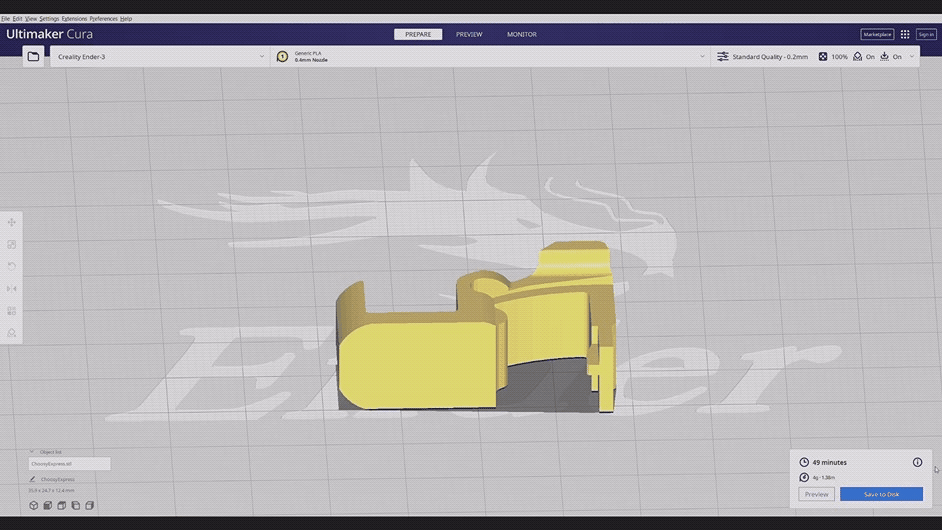The image size is (942, 530).
Task: Select the Rotate tool
Action: click(12, 266)
